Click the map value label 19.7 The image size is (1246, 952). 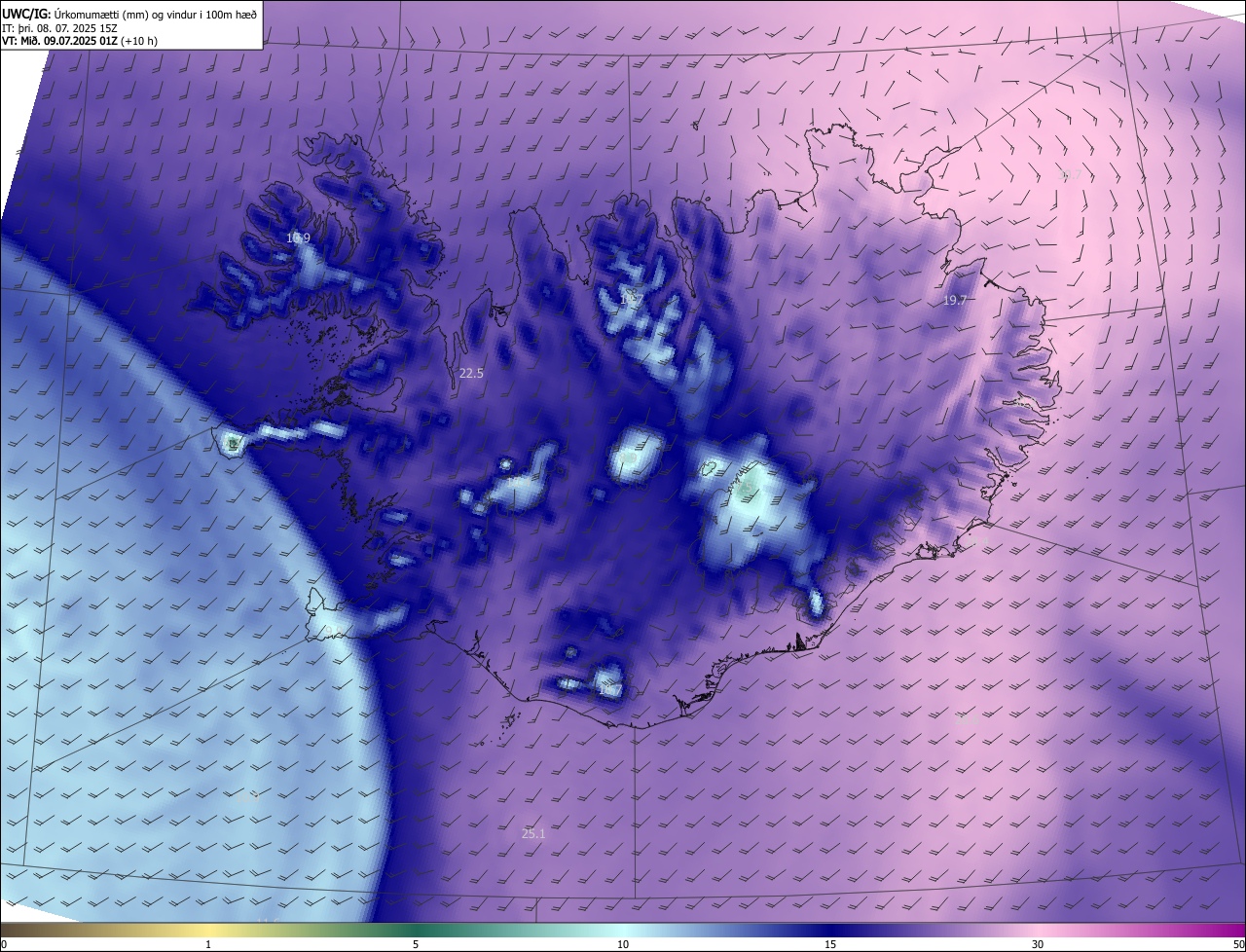point(954,301)
